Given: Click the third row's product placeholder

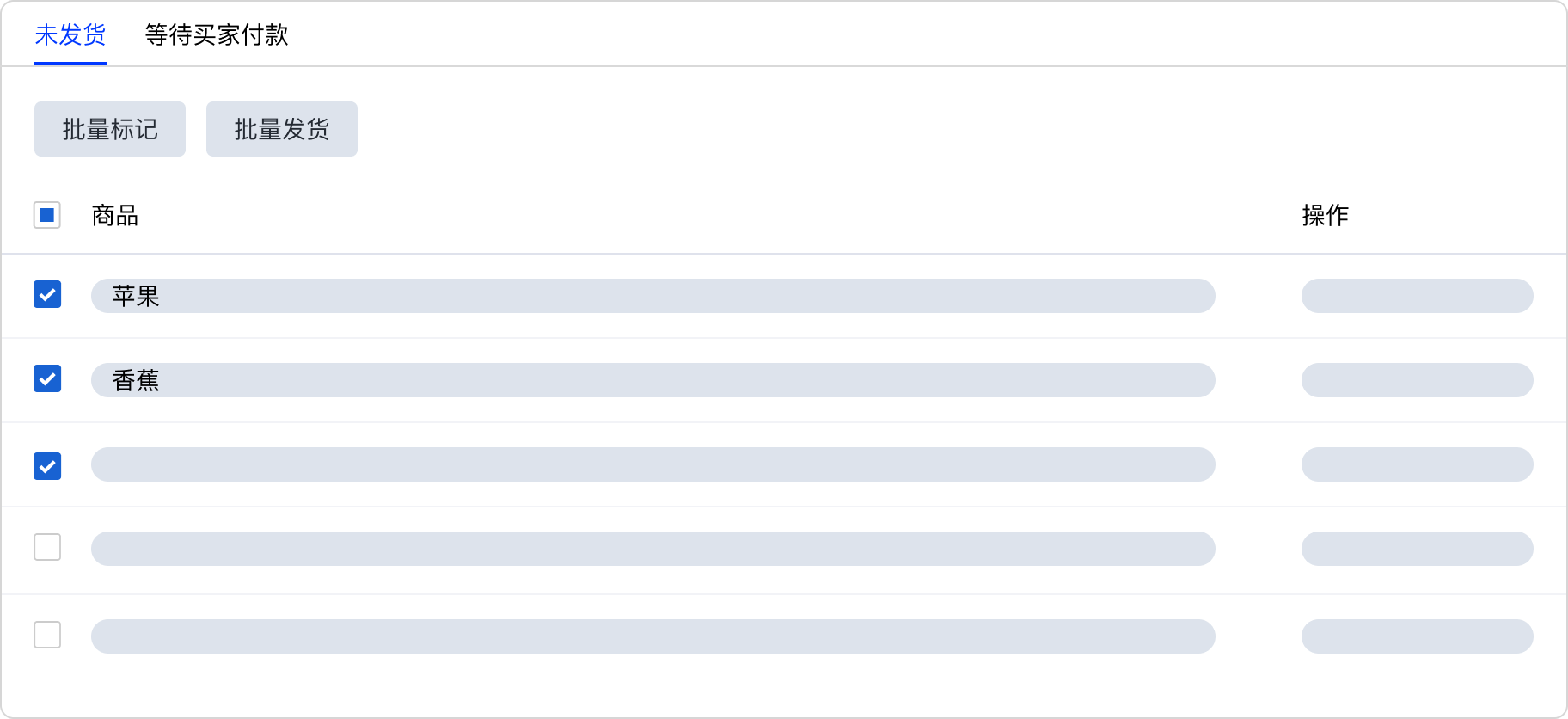Looking at the screenshot, I should [x=653, y=464].
